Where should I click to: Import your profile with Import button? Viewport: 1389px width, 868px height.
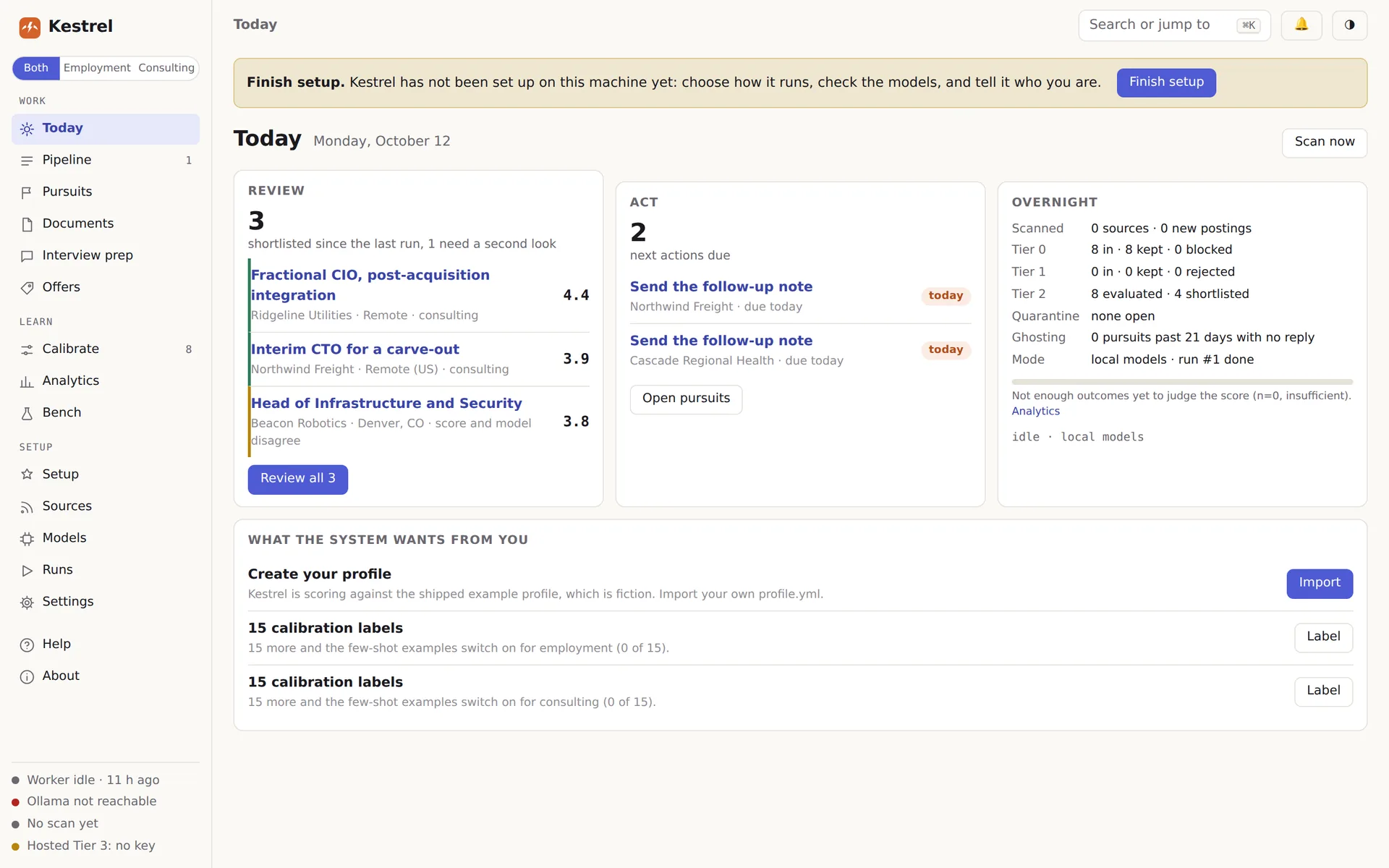[x=1319, y=583]
